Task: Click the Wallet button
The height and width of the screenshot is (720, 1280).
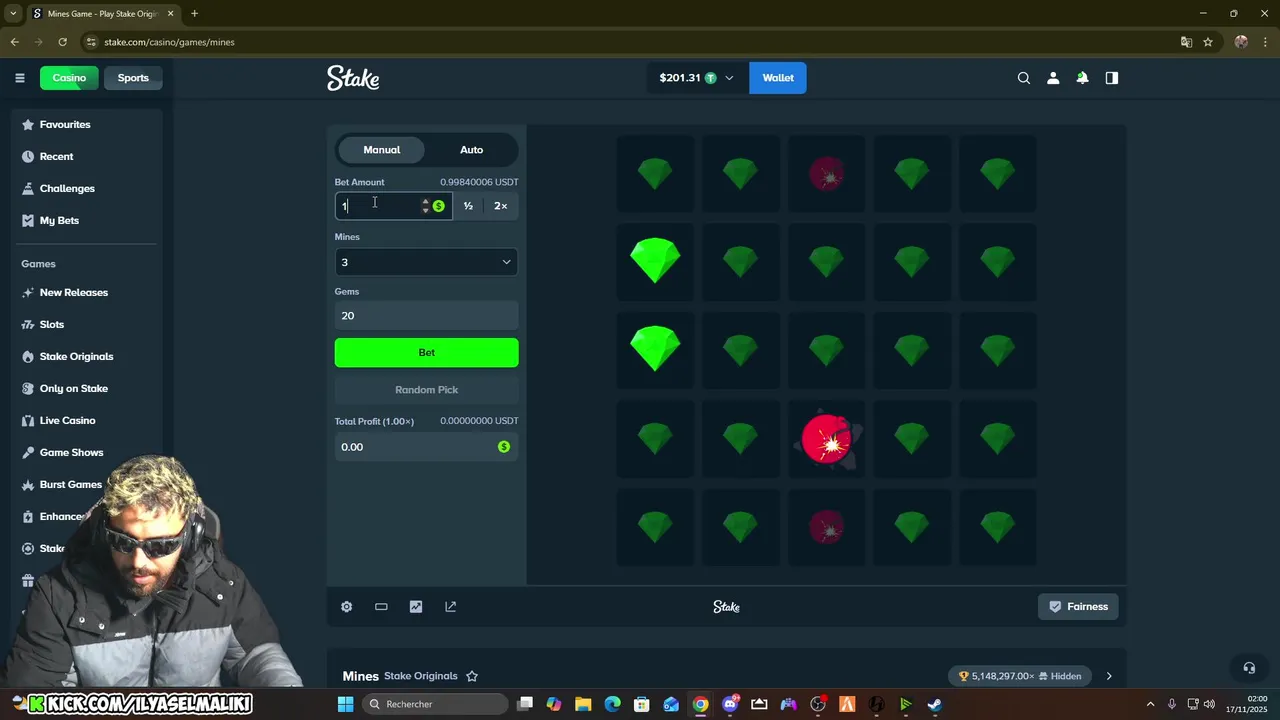Action: pyautogui.click(x=778, y=78)
